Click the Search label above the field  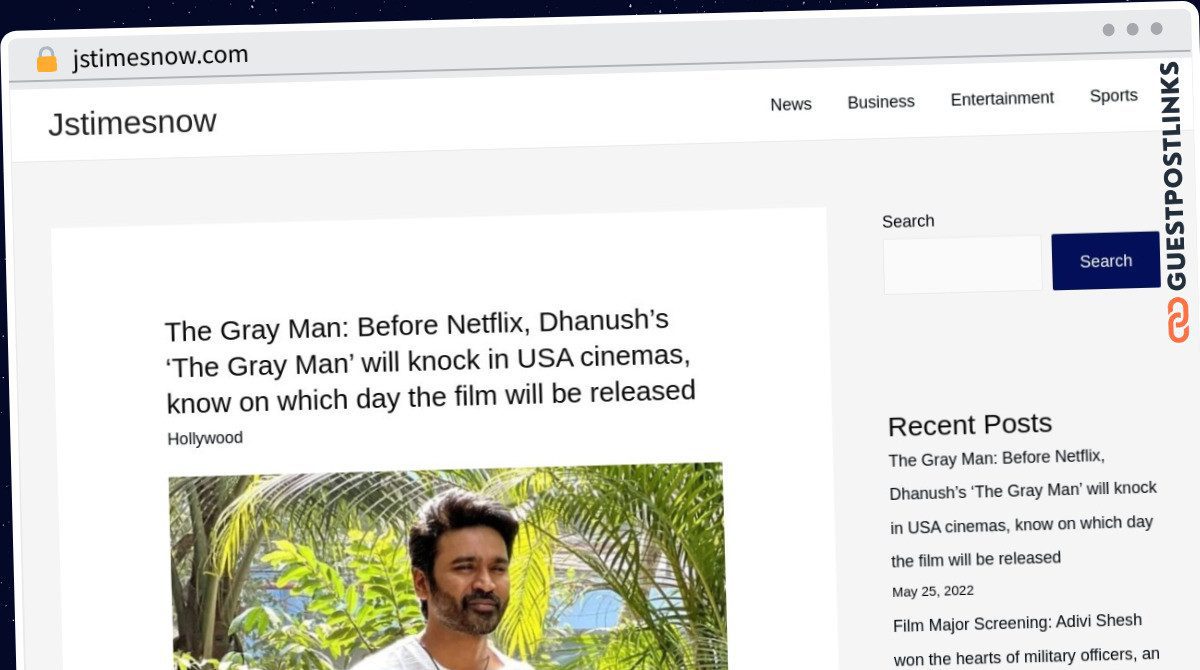pyautogui.click(x=908, y=221)
